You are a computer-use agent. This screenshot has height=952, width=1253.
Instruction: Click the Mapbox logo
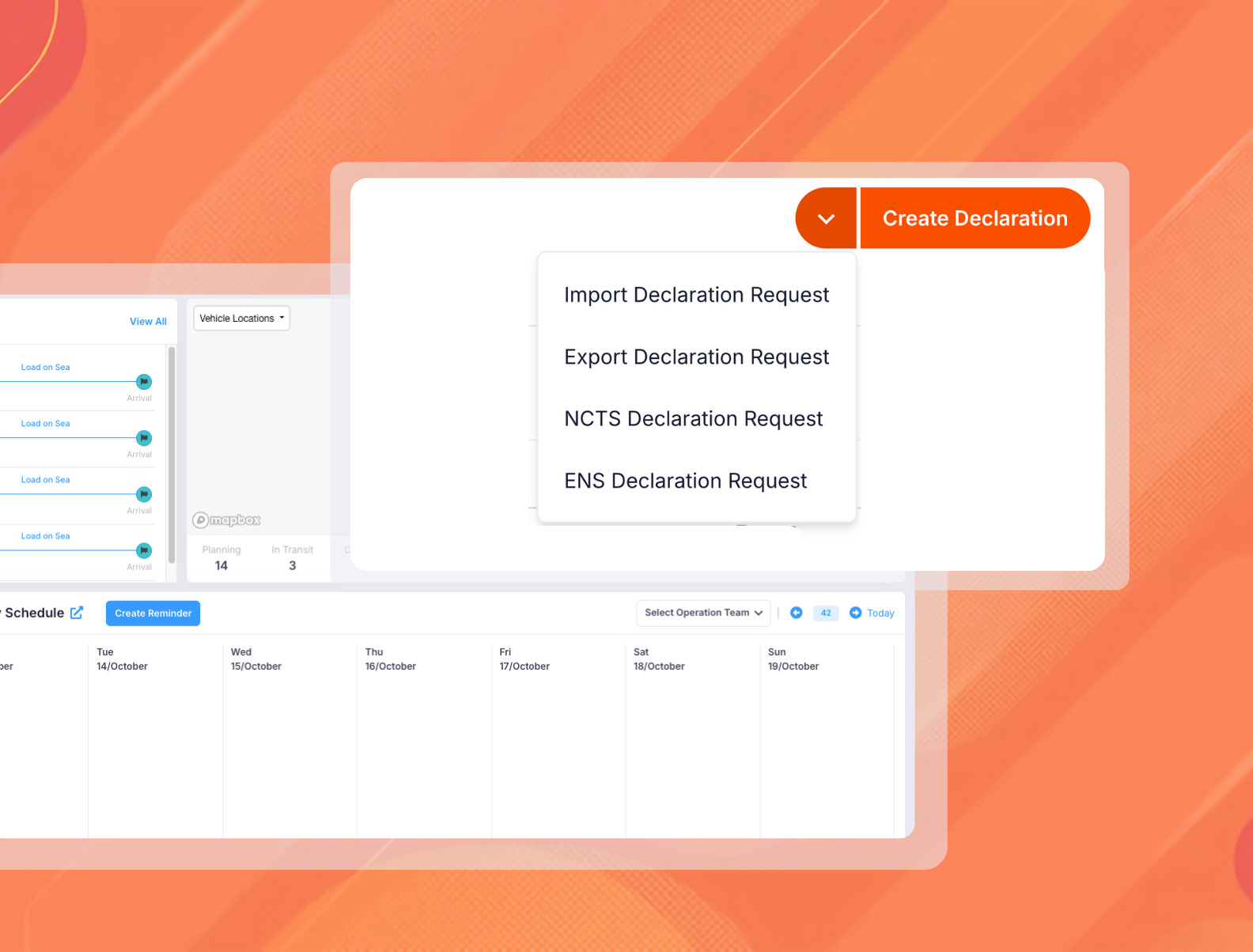[227, 520]
